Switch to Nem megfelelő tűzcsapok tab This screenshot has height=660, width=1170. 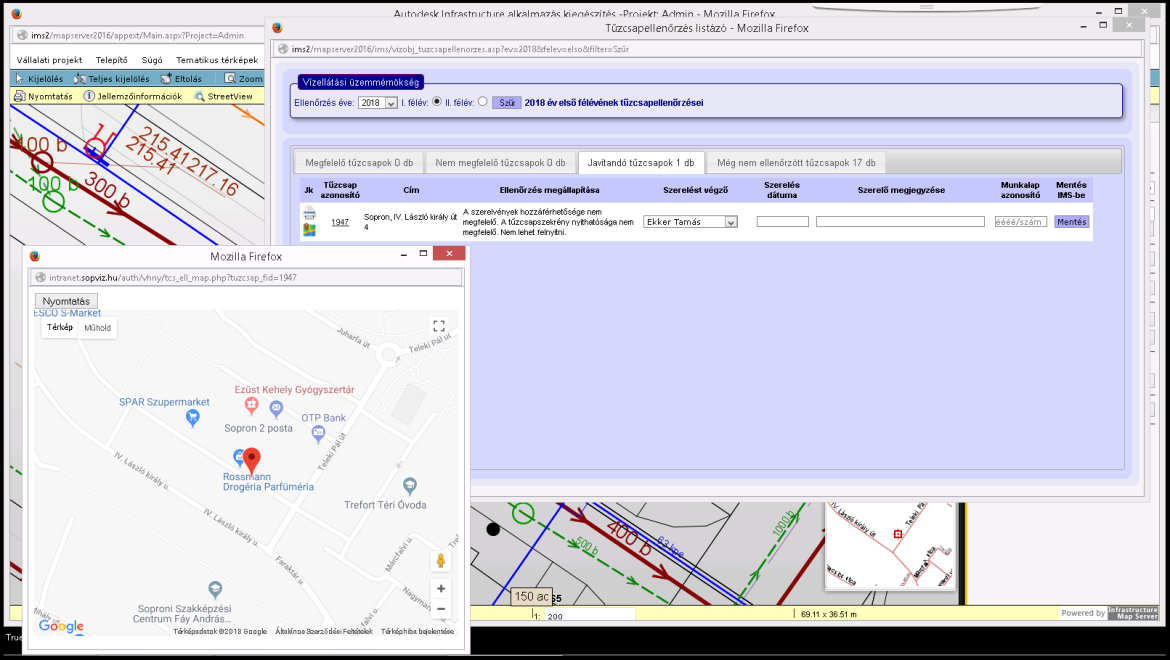[500, 163]
